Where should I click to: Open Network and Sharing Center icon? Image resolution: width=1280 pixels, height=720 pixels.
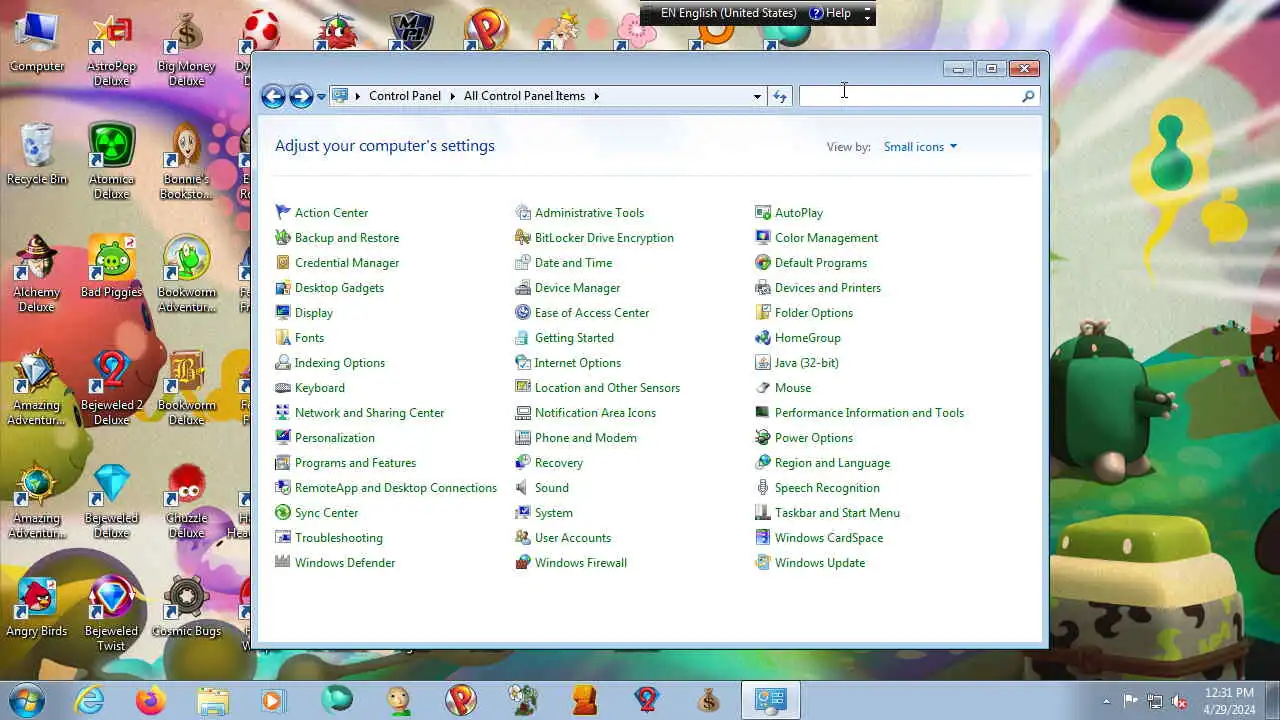pos(283,412)
